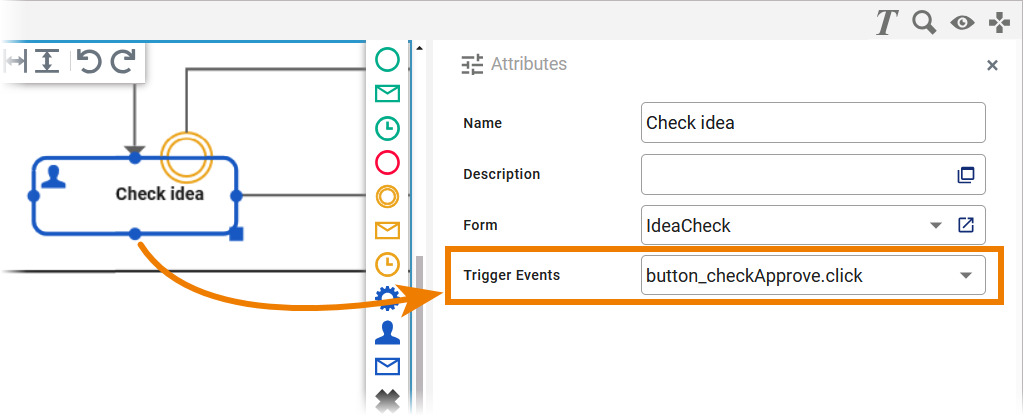This screenshot has width=1023, height=416.
Task: Select the blue user task element
Action: 387,332
